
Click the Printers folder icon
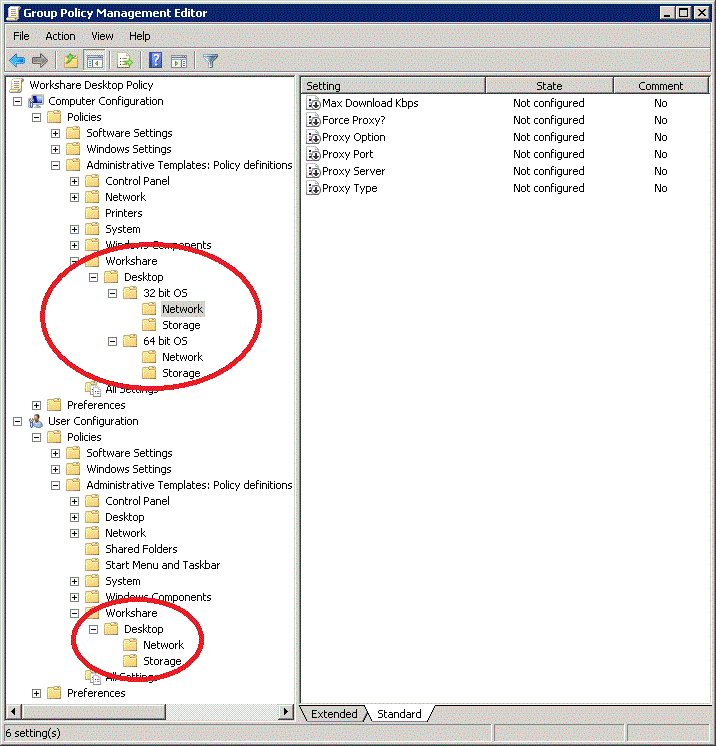(x=92, y=213)
